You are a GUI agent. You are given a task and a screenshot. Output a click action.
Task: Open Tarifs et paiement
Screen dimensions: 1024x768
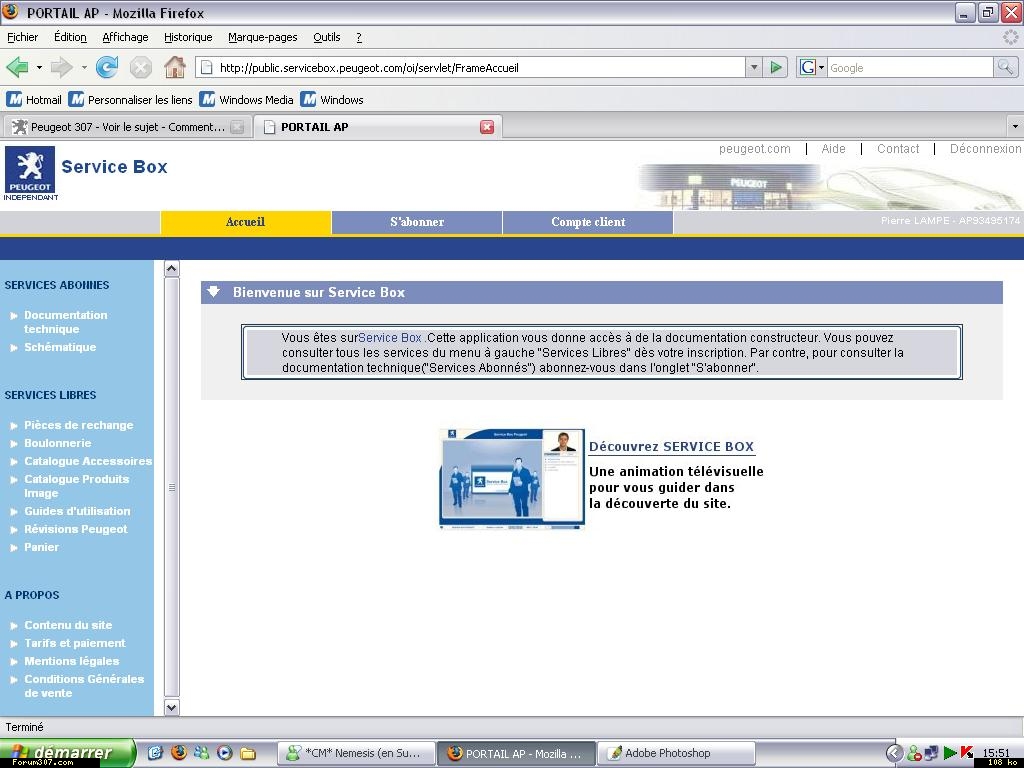pos(74,643)
